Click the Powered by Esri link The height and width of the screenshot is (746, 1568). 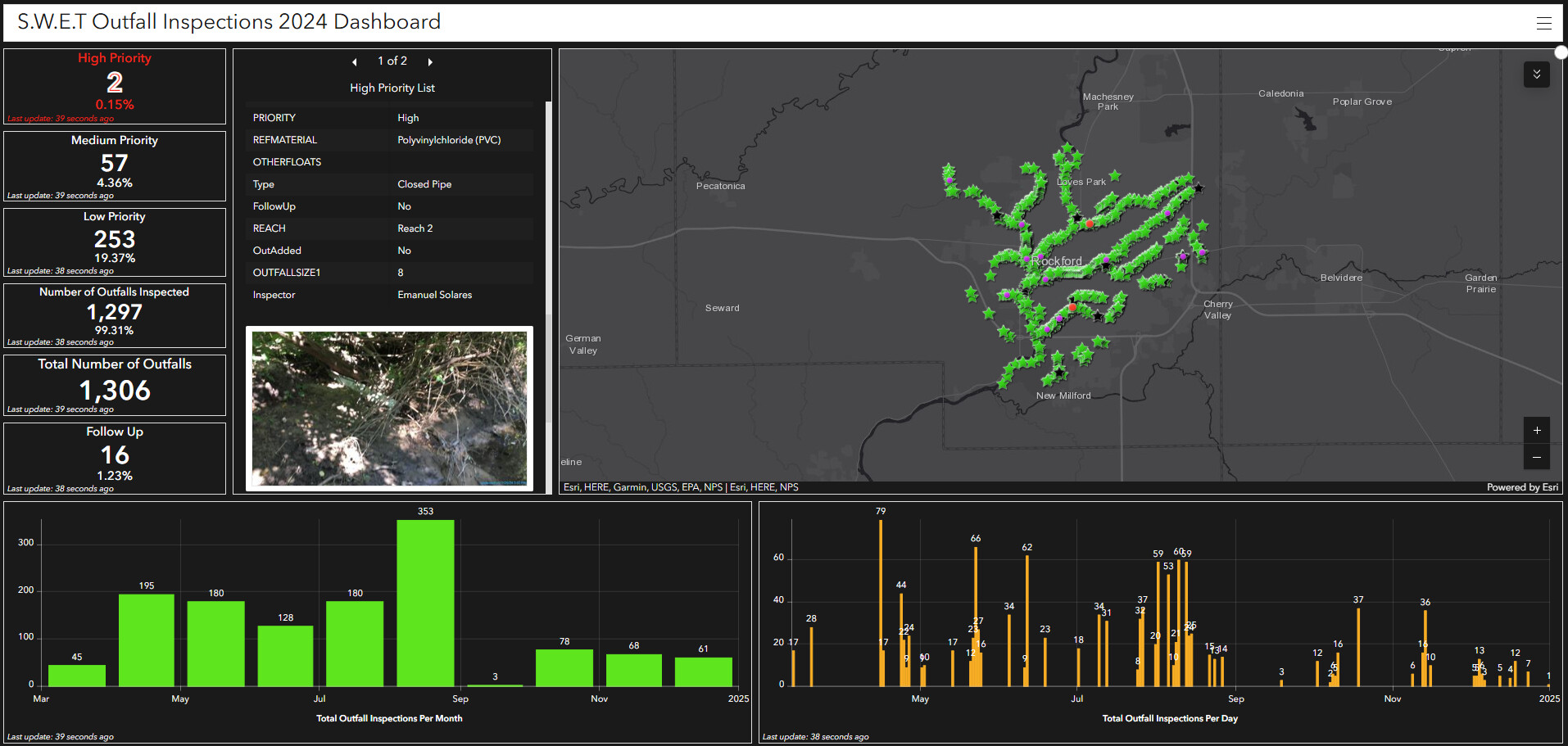[1522, 487]
